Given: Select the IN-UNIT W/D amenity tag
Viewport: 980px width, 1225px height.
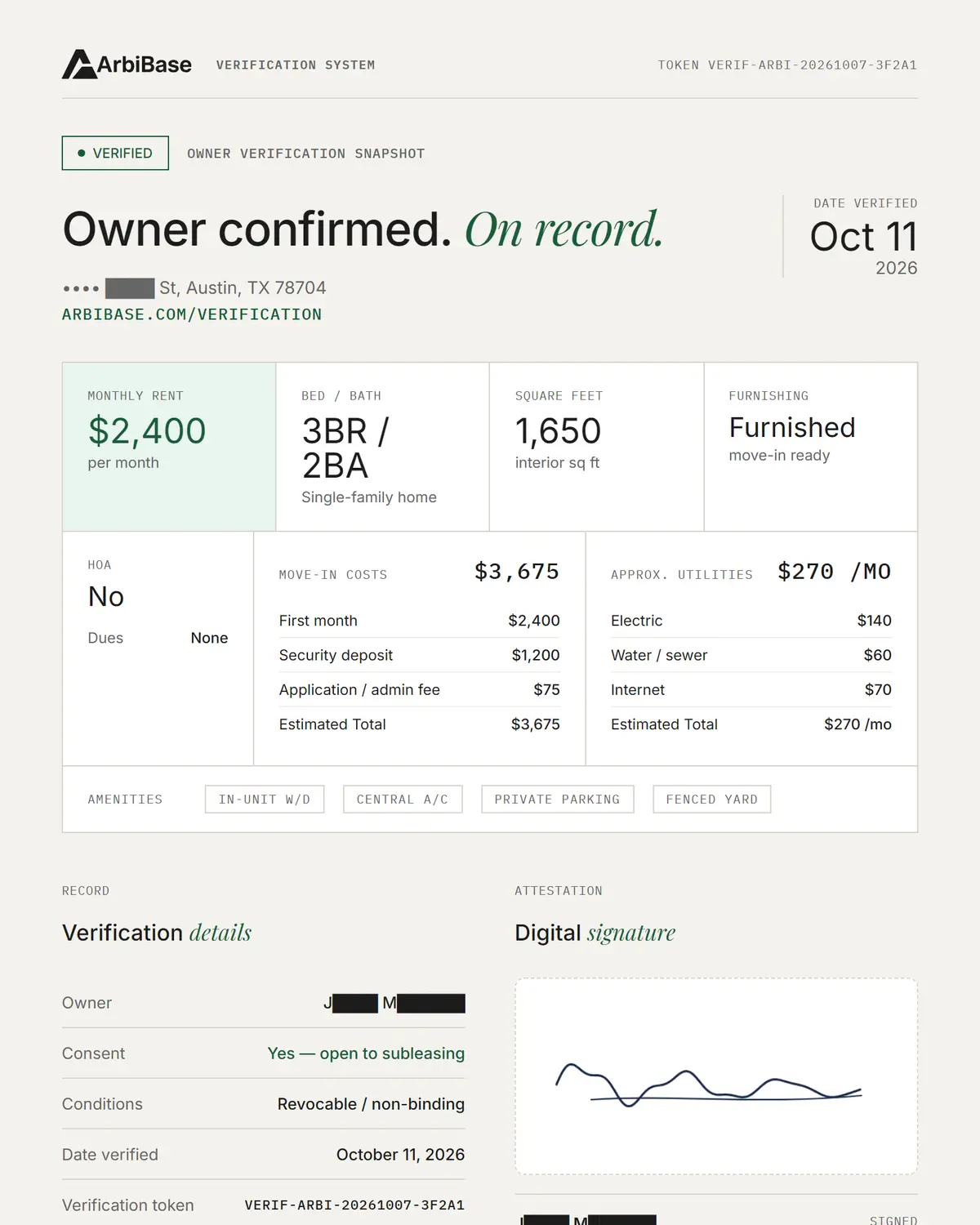Looking at the screenshot, I should pos(265,800).
